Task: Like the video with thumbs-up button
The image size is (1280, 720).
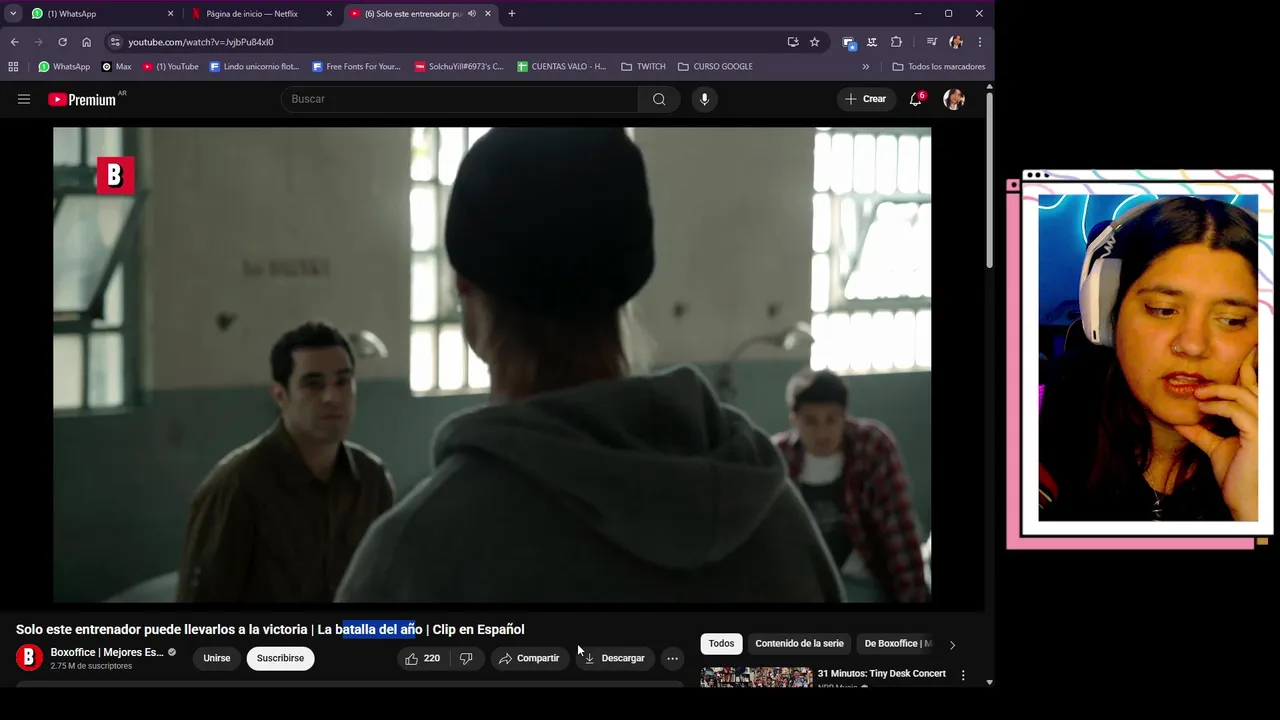Action: 422,658
